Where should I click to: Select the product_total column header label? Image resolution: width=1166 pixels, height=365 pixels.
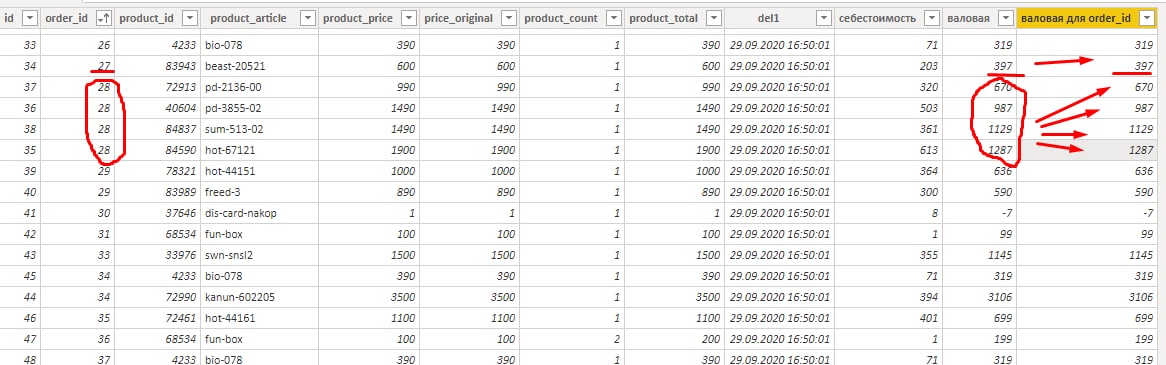pos(664,19)
